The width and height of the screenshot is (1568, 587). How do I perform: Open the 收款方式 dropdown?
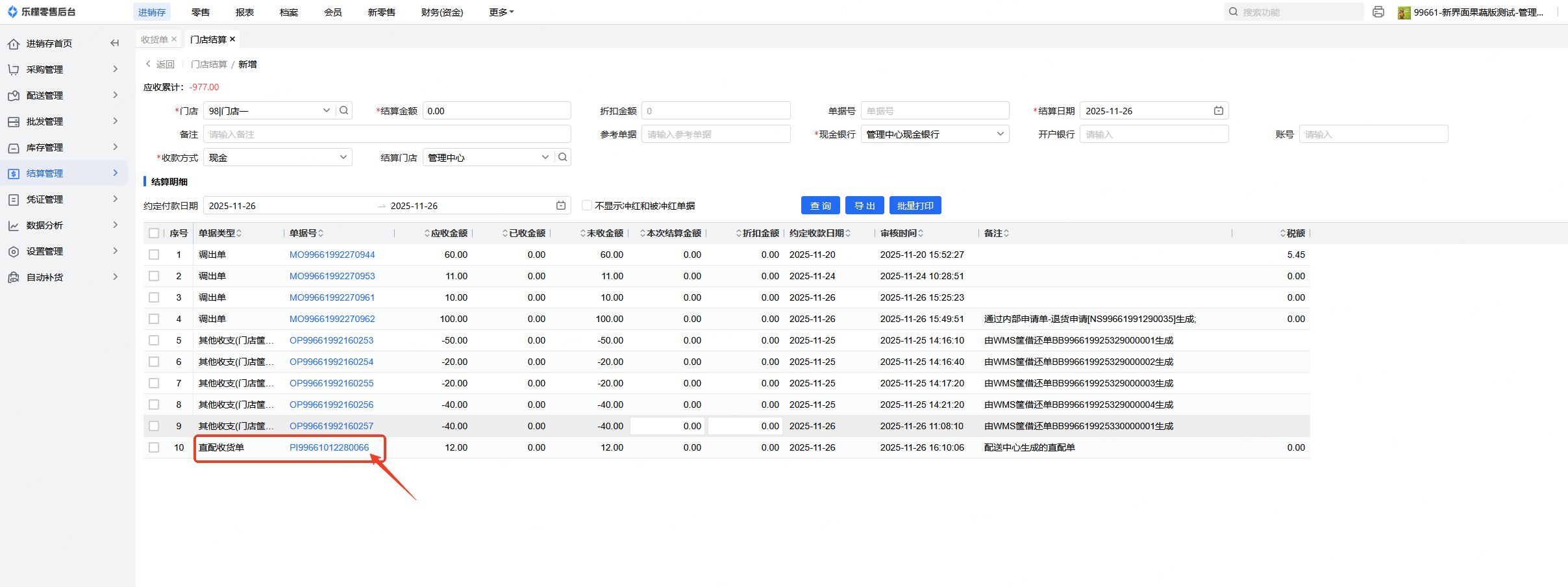point(278,158)
